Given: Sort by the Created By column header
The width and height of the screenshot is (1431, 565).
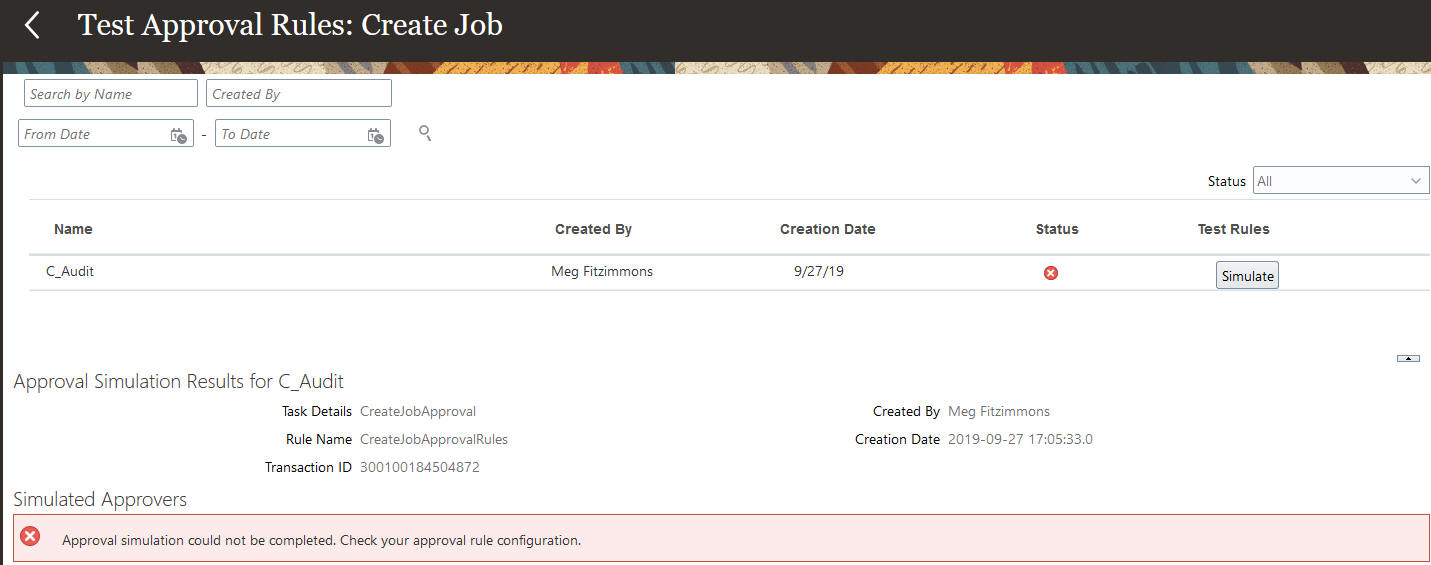Looking at the screenshot, I should tap(593, 229).
